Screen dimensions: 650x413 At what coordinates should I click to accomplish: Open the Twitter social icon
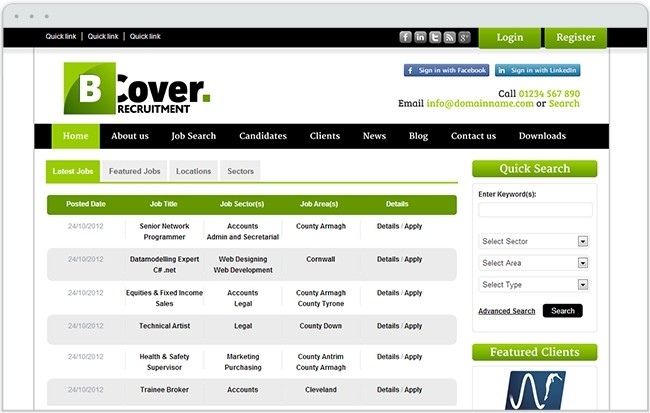[x=435, y=37]
